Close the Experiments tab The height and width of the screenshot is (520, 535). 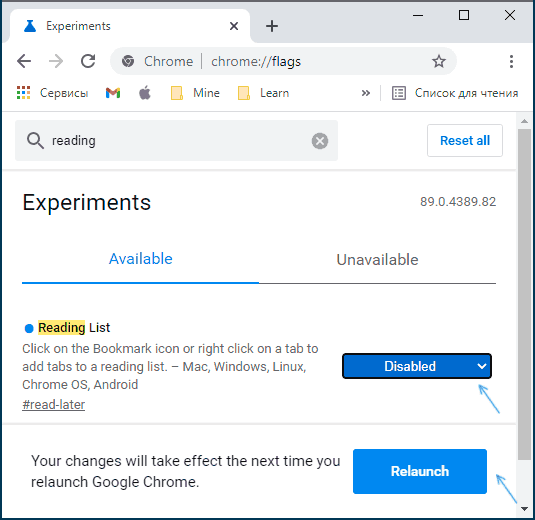234,26
